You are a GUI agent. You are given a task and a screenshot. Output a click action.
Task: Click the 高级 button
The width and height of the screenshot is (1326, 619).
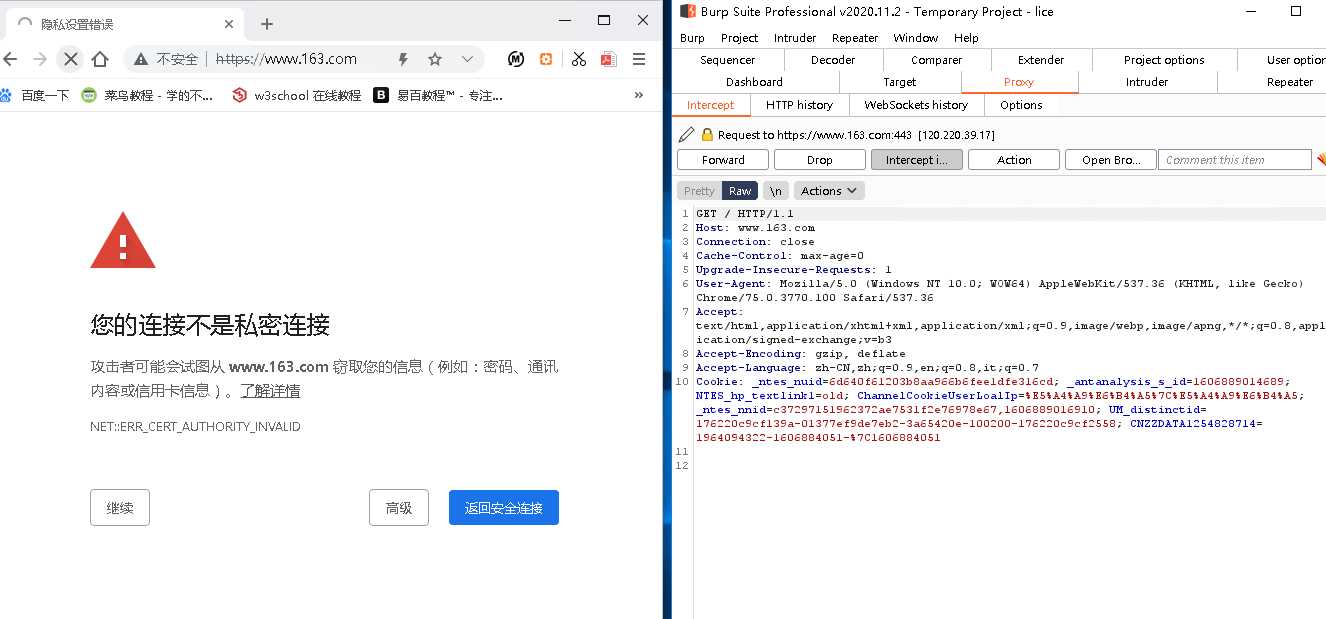399,508
